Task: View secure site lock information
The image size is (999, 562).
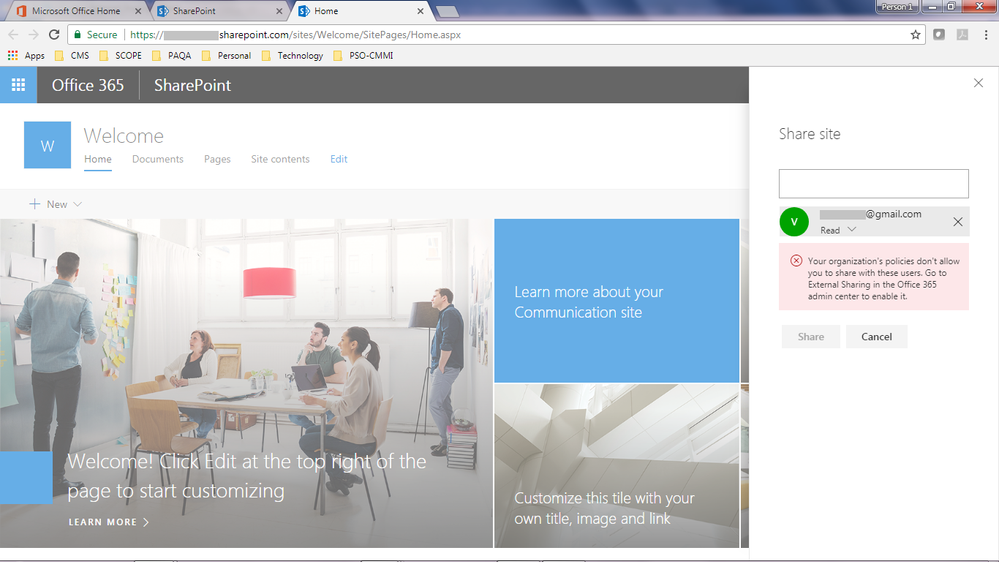Action: (96, 35)
